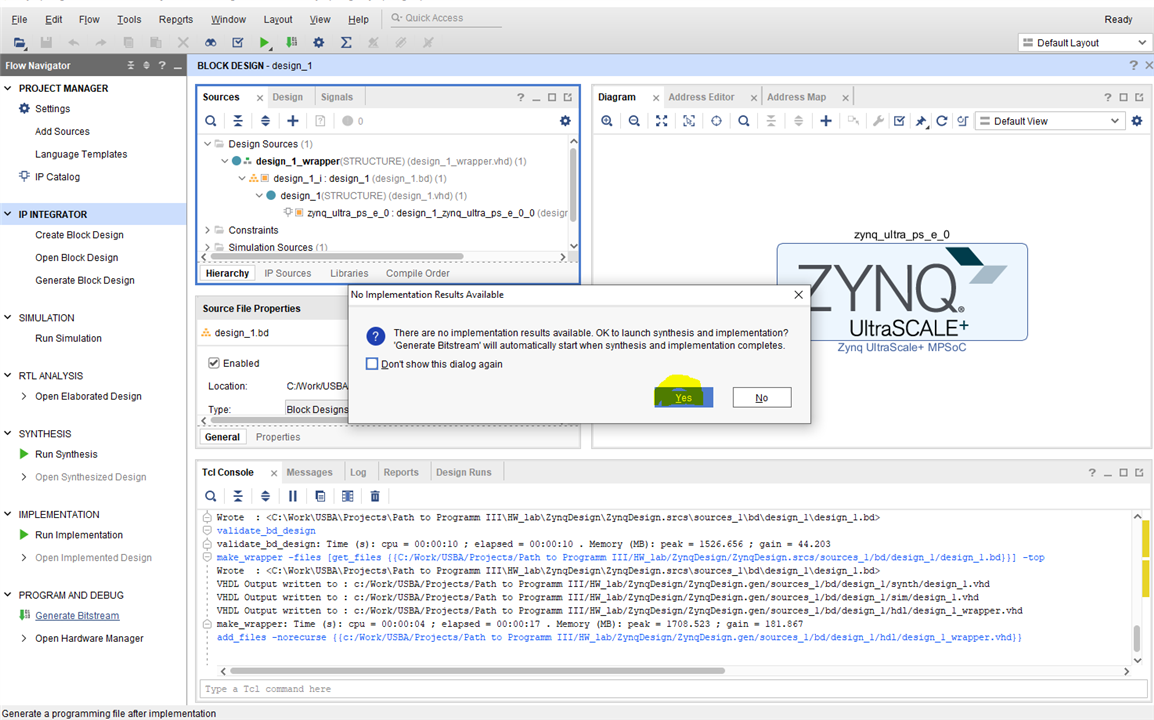Image resolution: width=1154 pixels, height=720 pixels.
Task: Click Generate Bitstream link in Flow Navigator
Action: (x=77, y=615)
